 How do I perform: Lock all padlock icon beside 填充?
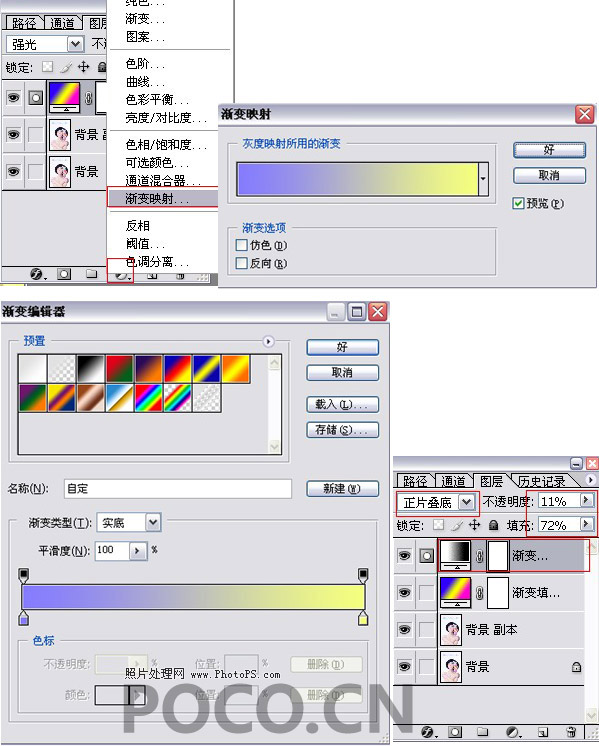point(493,525)
